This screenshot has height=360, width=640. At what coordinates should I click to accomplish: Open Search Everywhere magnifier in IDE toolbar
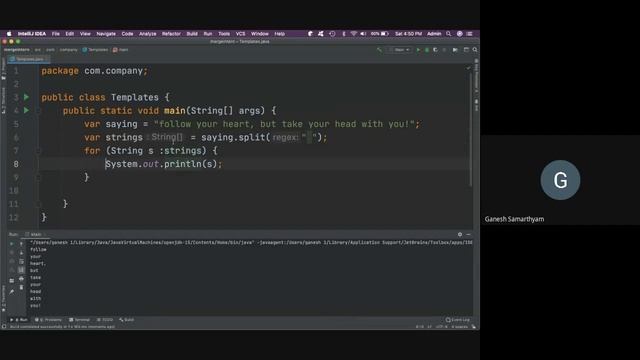pyautogui.click(x=475, y=50)
